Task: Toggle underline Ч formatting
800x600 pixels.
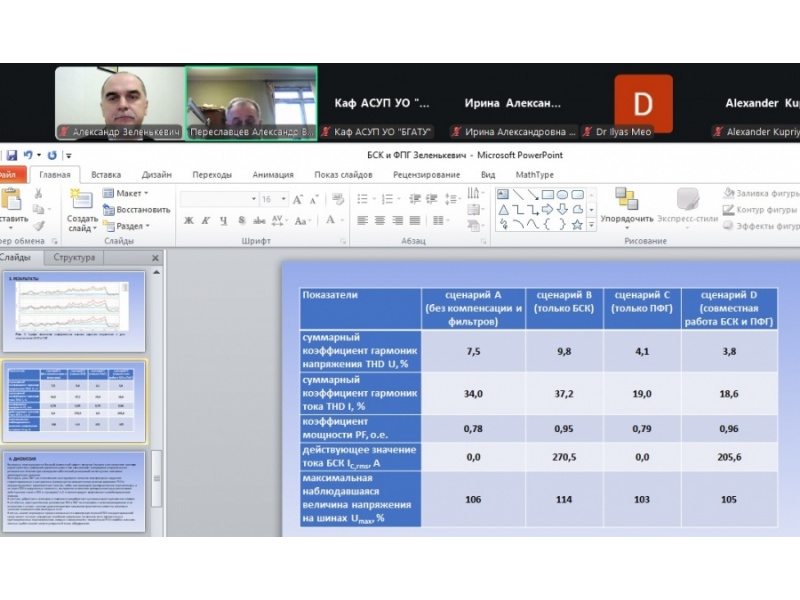Action: click(x=222, y=220)
